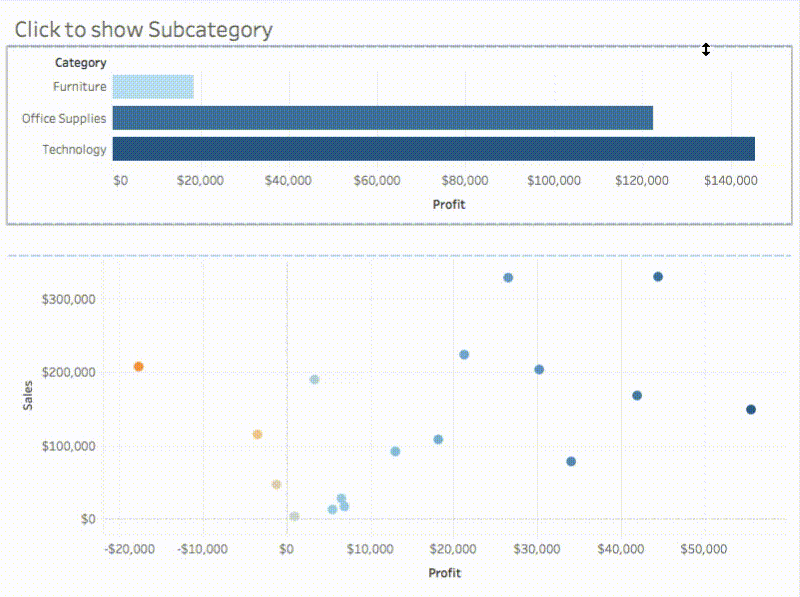Select the top dot near $45,000 profit
Image resolution: width=800 pixels, height=597 pixels.
(658, 277)
